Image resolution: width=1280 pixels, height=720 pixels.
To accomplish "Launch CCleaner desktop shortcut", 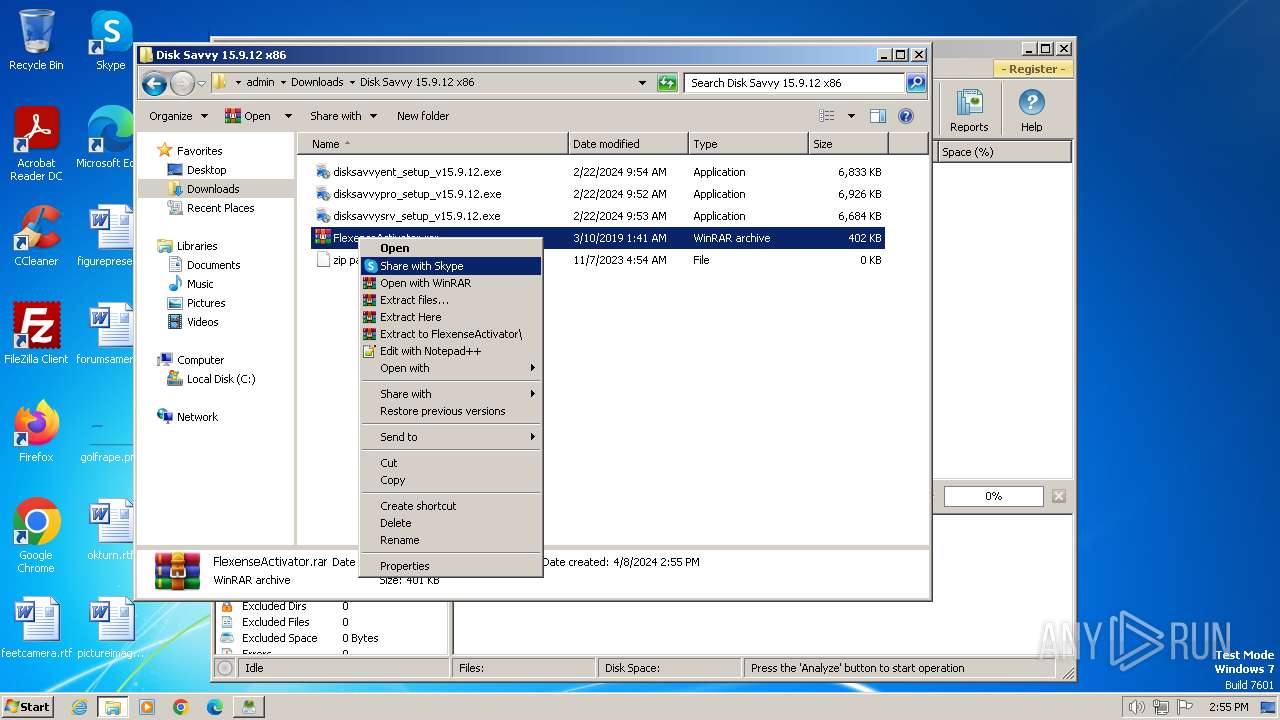I will point(36,236).
